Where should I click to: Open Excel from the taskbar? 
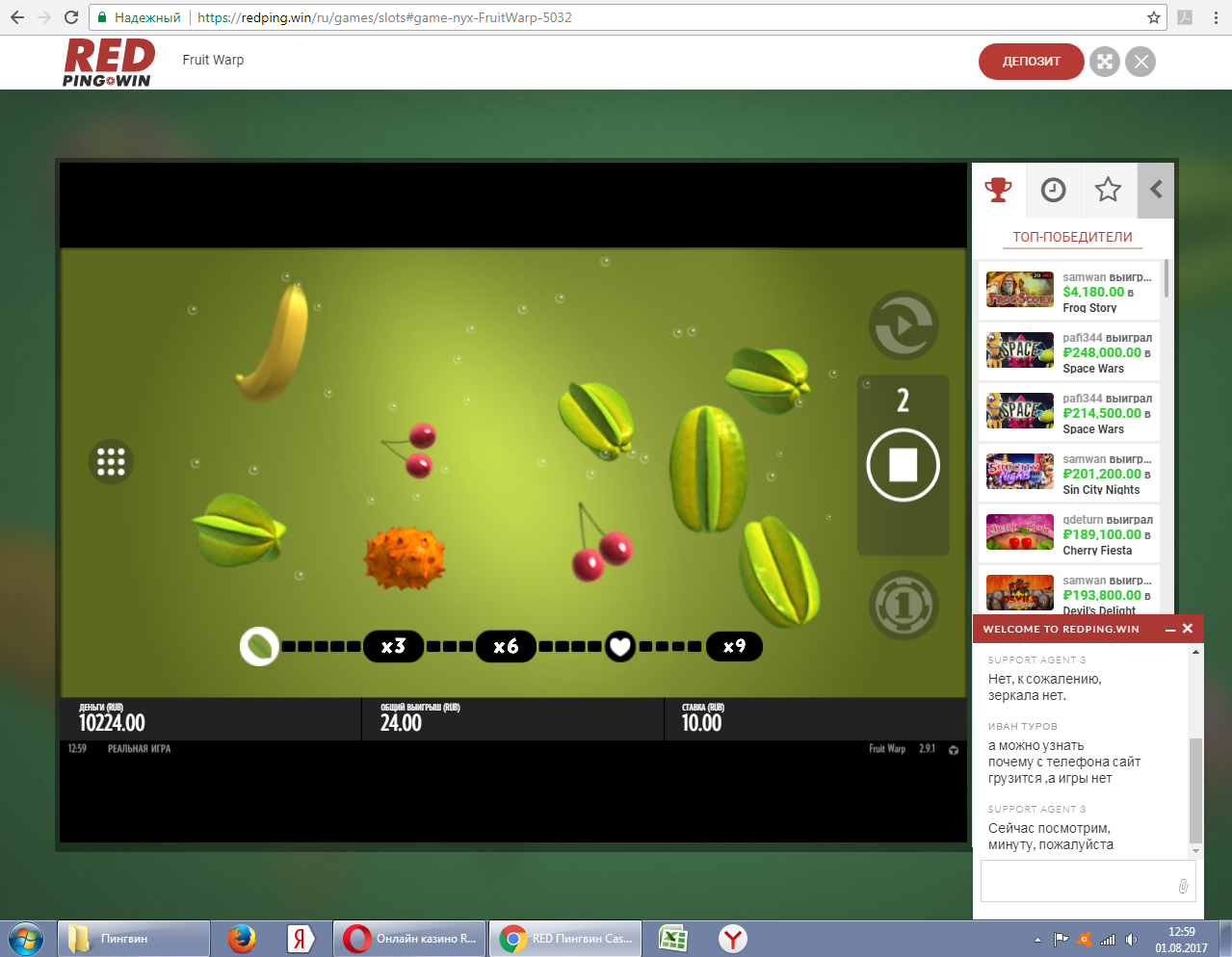671,939
